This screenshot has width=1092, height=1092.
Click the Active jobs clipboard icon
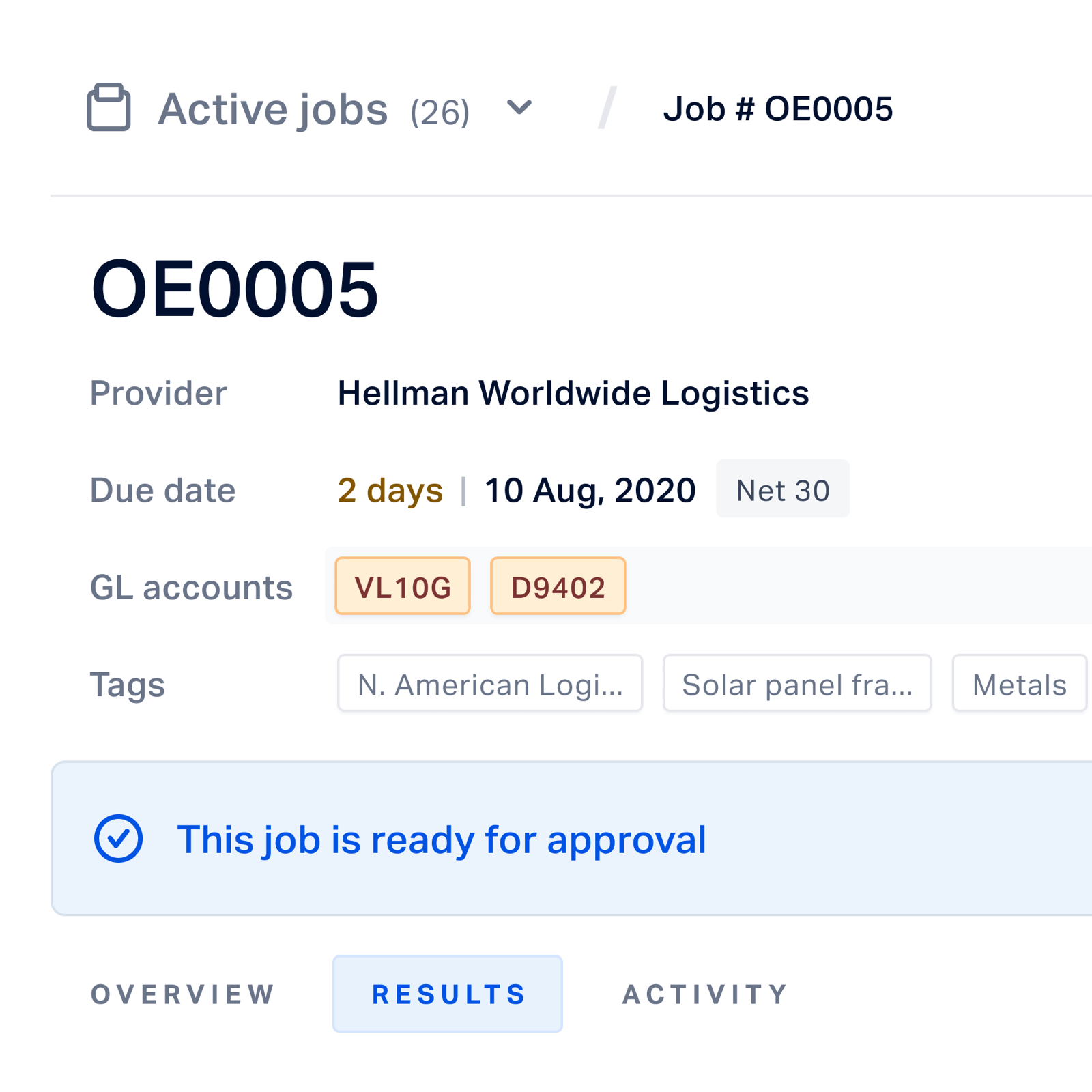click(x=109, y=107)
